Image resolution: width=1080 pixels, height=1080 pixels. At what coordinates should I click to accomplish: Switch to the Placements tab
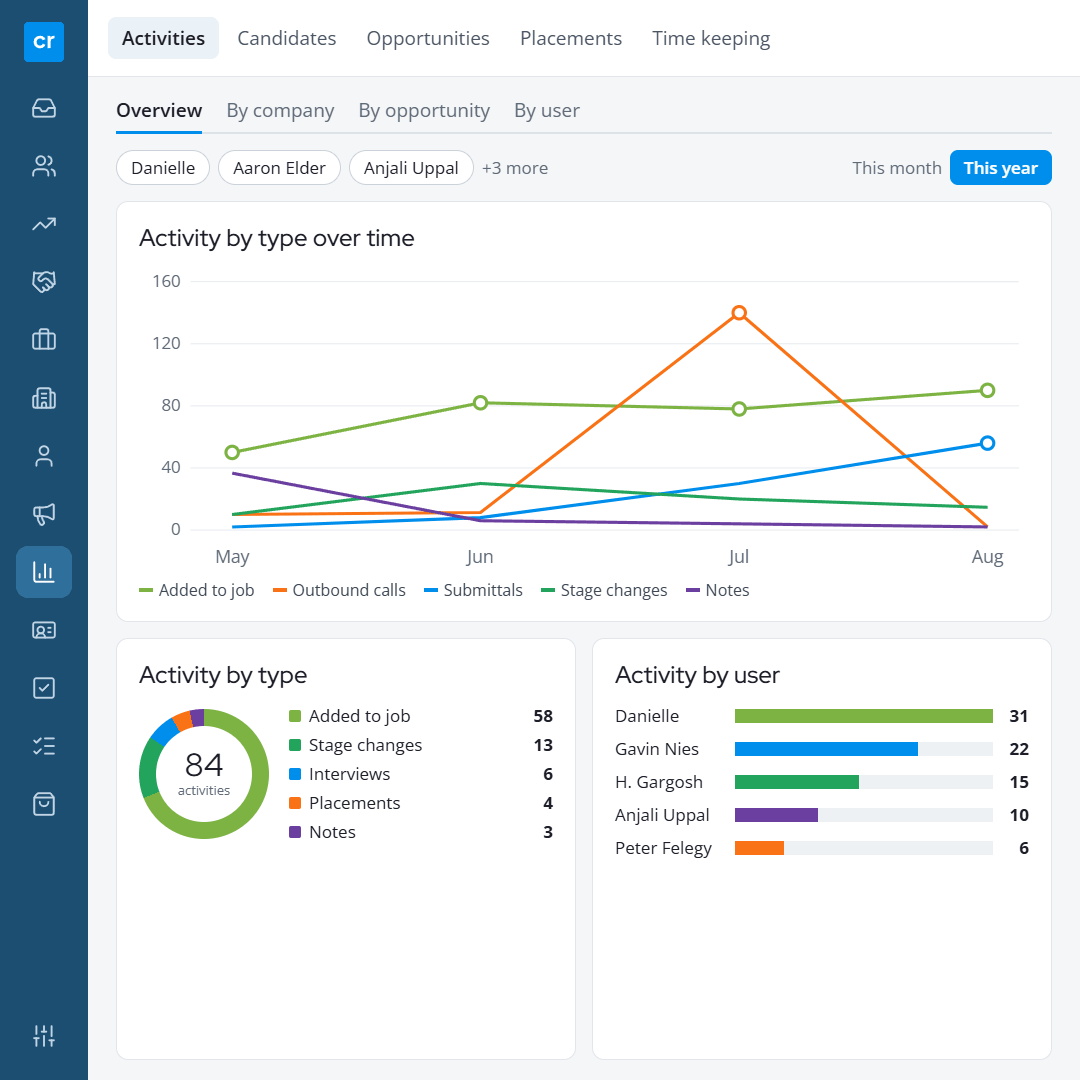[571, 38]
